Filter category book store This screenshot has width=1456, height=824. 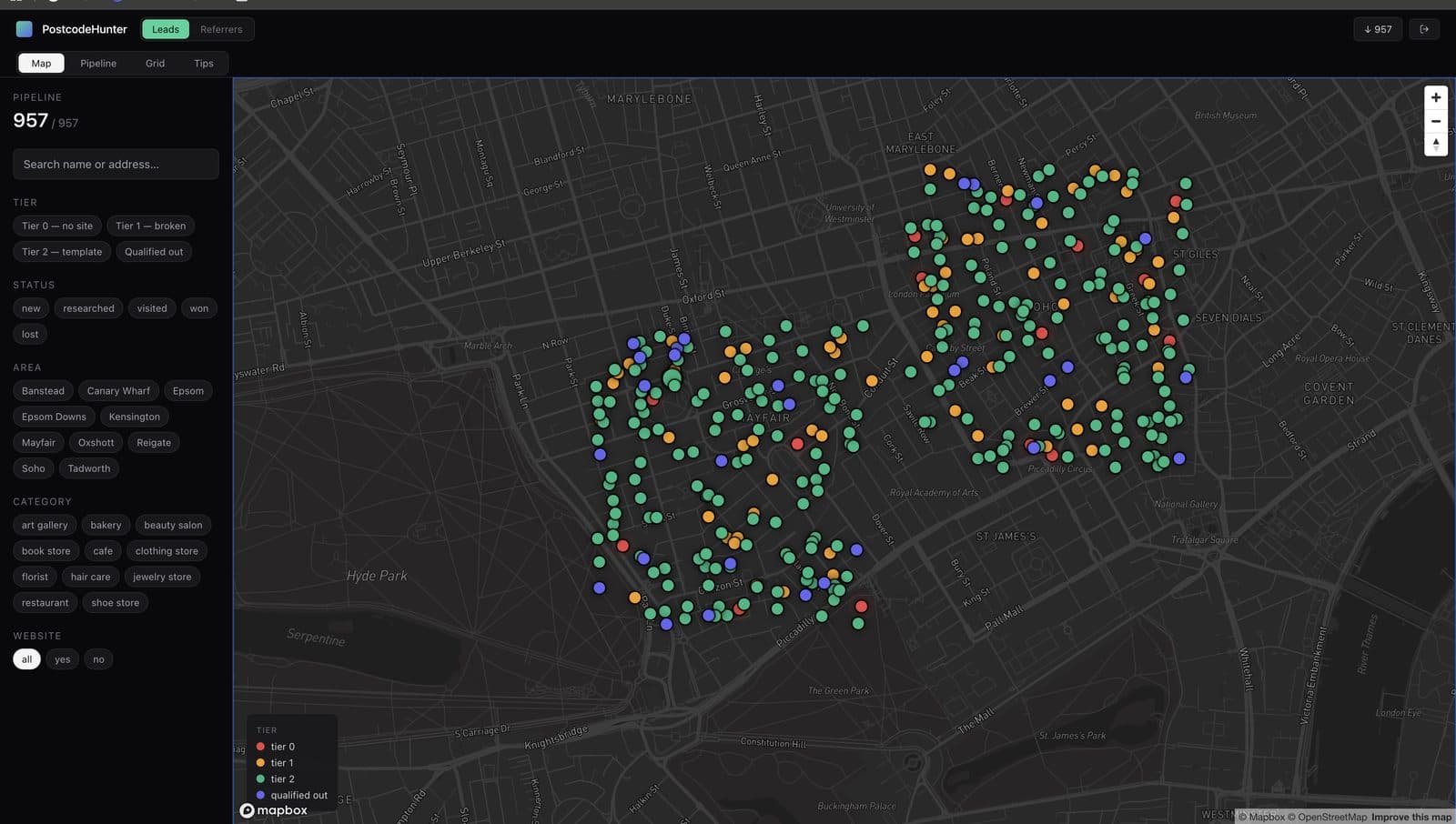pyautogui.click(x=45, y=551)
